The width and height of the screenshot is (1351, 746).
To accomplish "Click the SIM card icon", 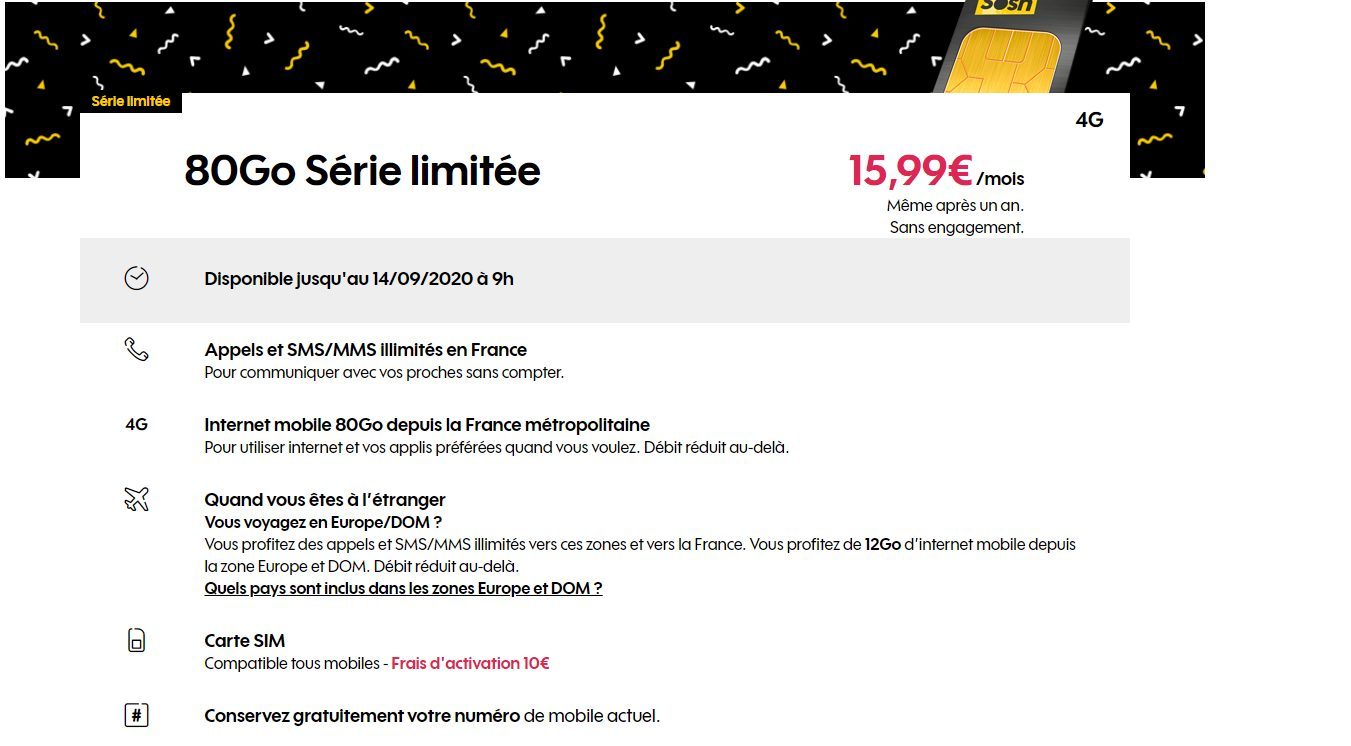I will 136,640.
